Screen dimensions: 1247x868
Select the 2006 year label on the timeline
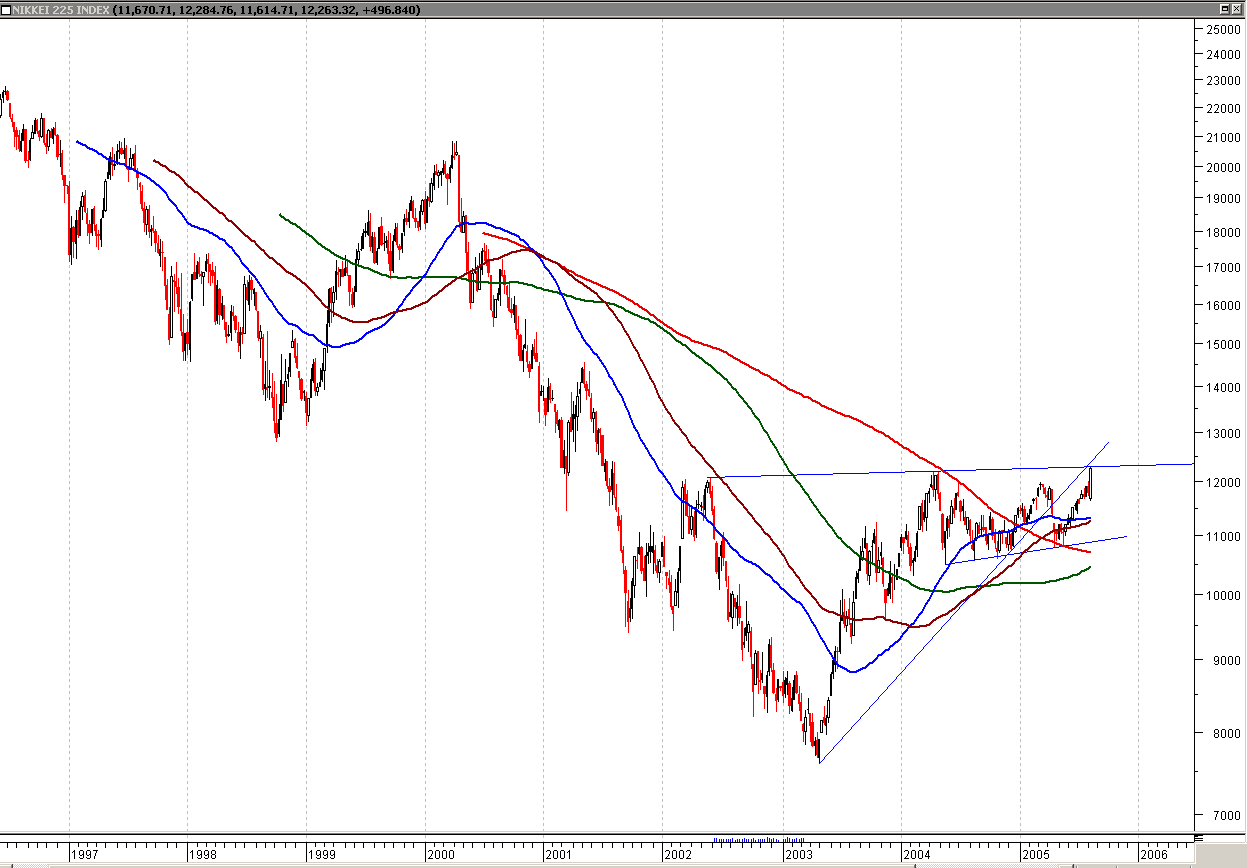1156,855
